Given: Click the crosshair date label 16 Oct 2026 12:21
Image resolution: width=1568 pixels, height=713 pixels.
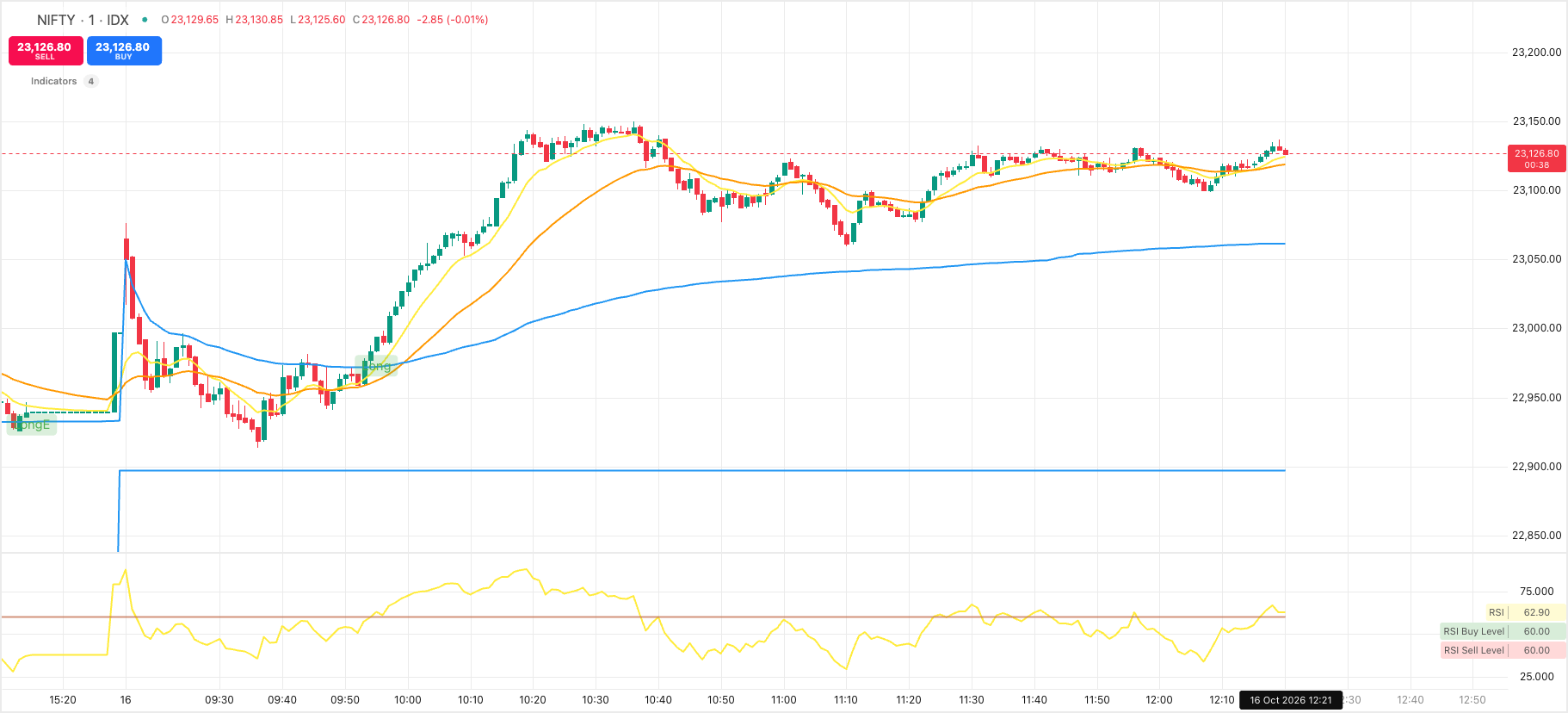Looking at the screenshot, I should 1291,700.
